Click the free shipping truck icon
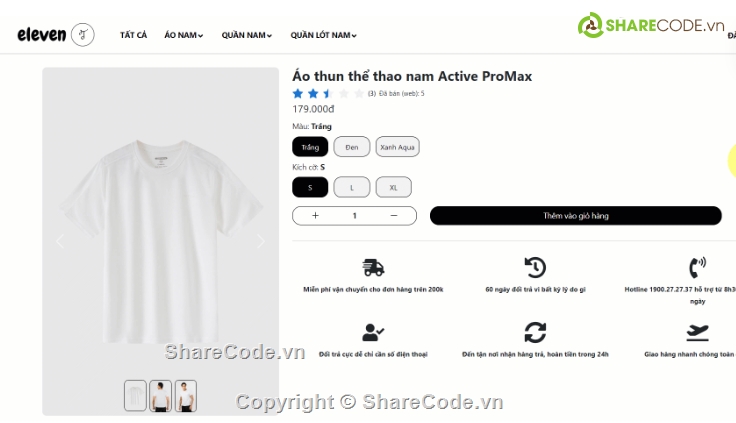Viewport: 736px width, 423px height. pos(373,268)
